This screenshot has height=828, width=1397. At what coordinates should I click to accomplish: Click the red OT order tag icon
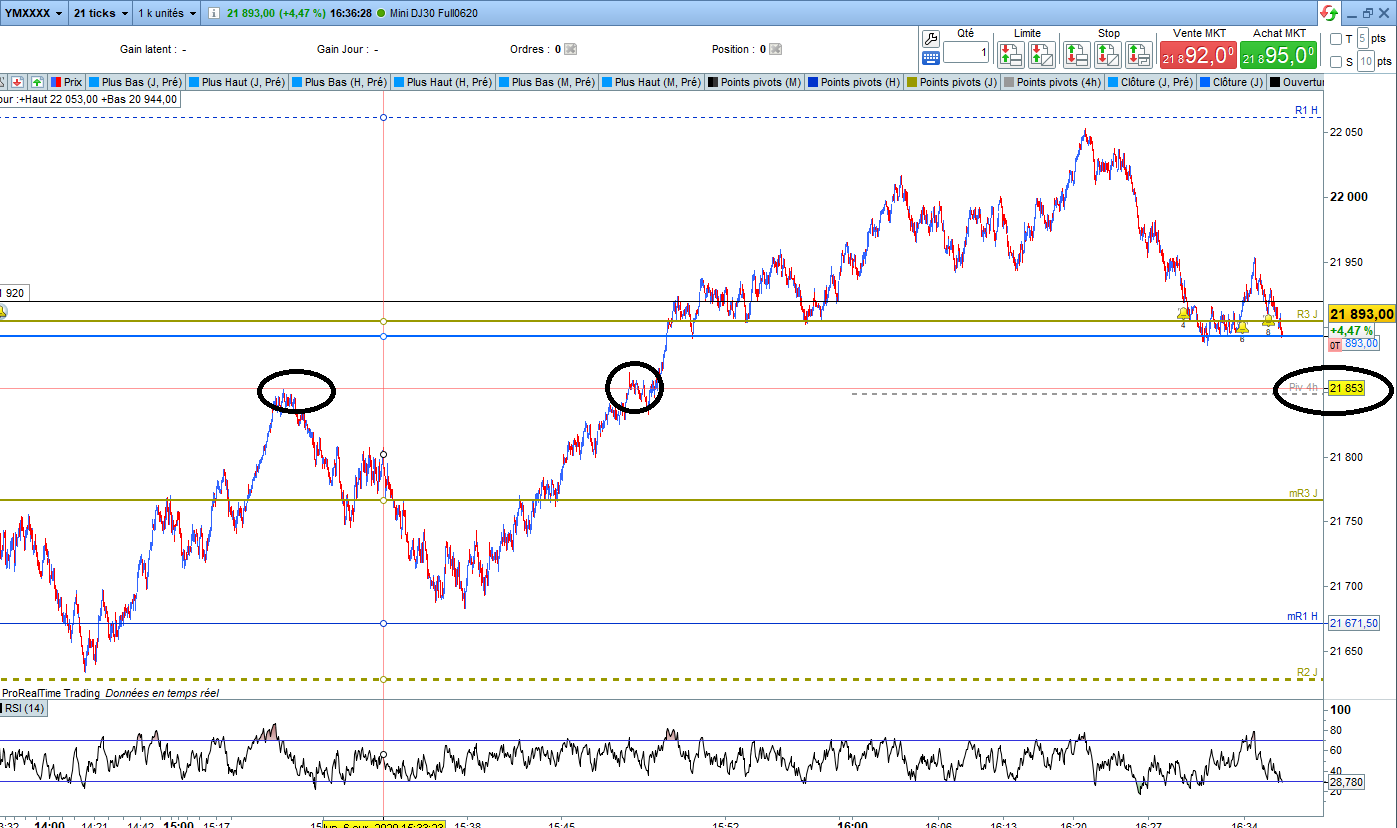[x=1334, y=345]
